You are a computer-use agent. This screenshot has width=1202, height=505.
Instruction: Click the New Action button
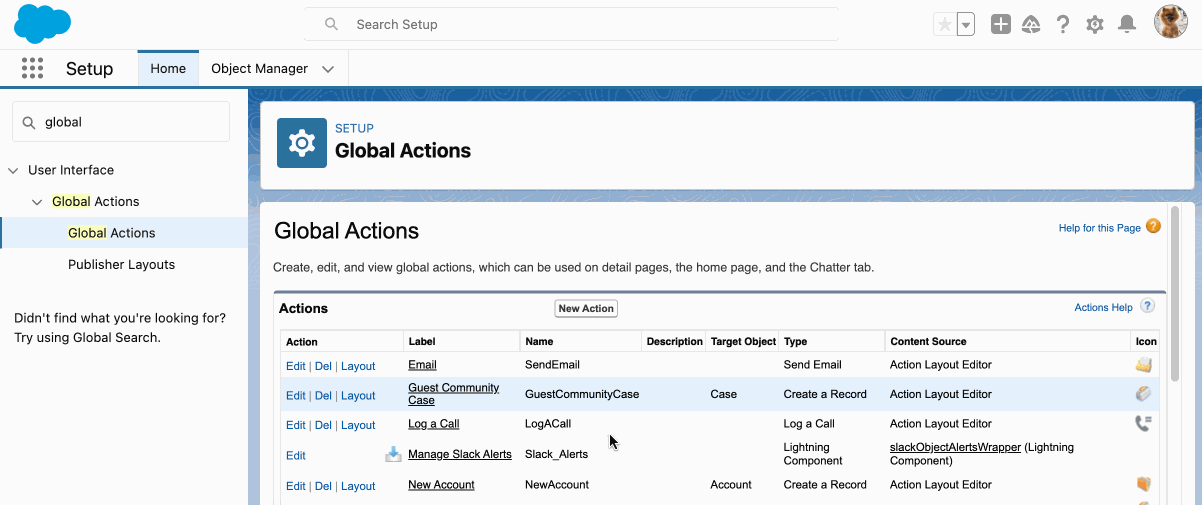[x=586, y=308]
